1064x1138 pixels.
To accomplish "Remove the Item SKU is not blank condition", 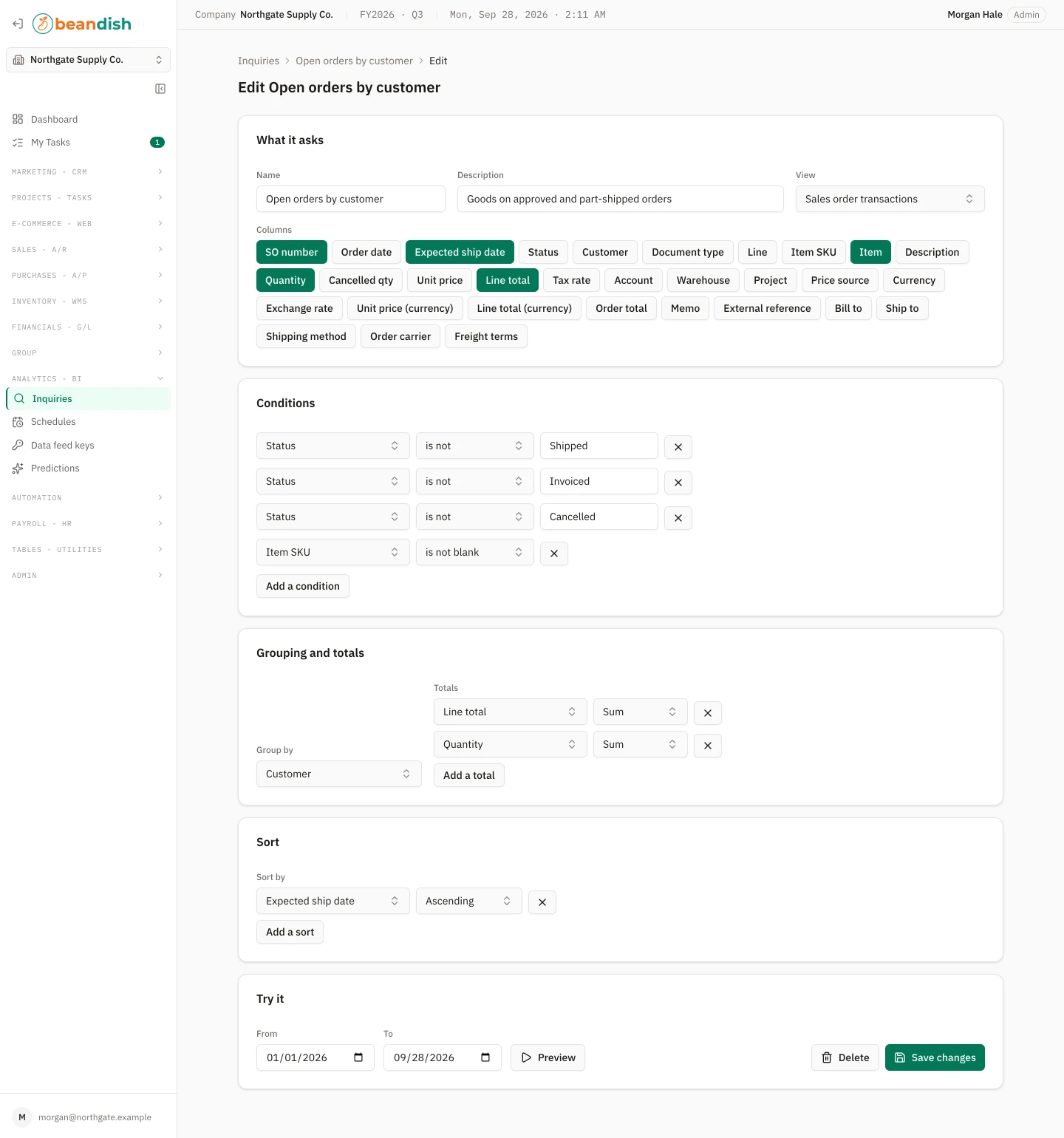I will pyautogui.click(x=554, y=553).
